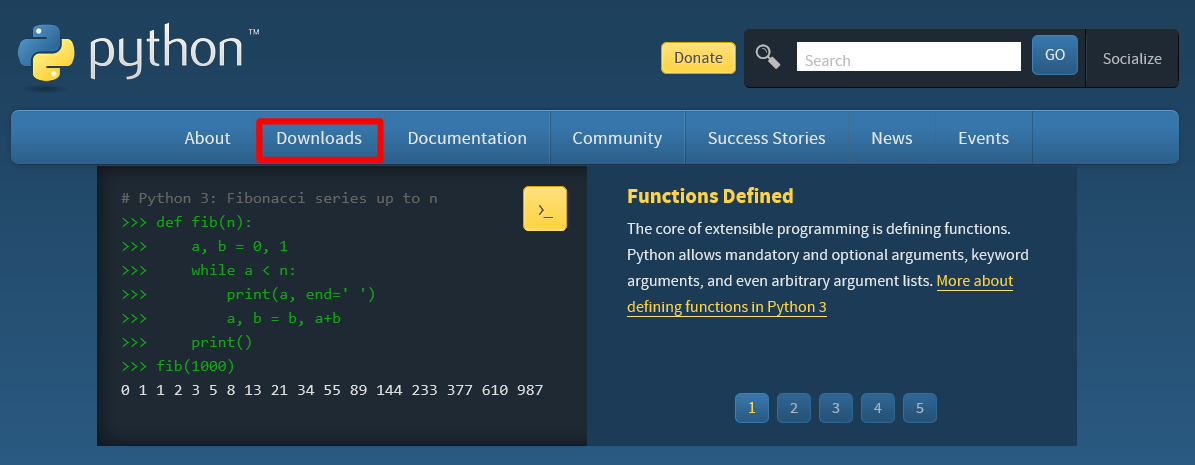The width and height of the screenshot is (1195, 465).
Task: Click the 'while a < n:' code line
Action: click(x=208, y=270)
